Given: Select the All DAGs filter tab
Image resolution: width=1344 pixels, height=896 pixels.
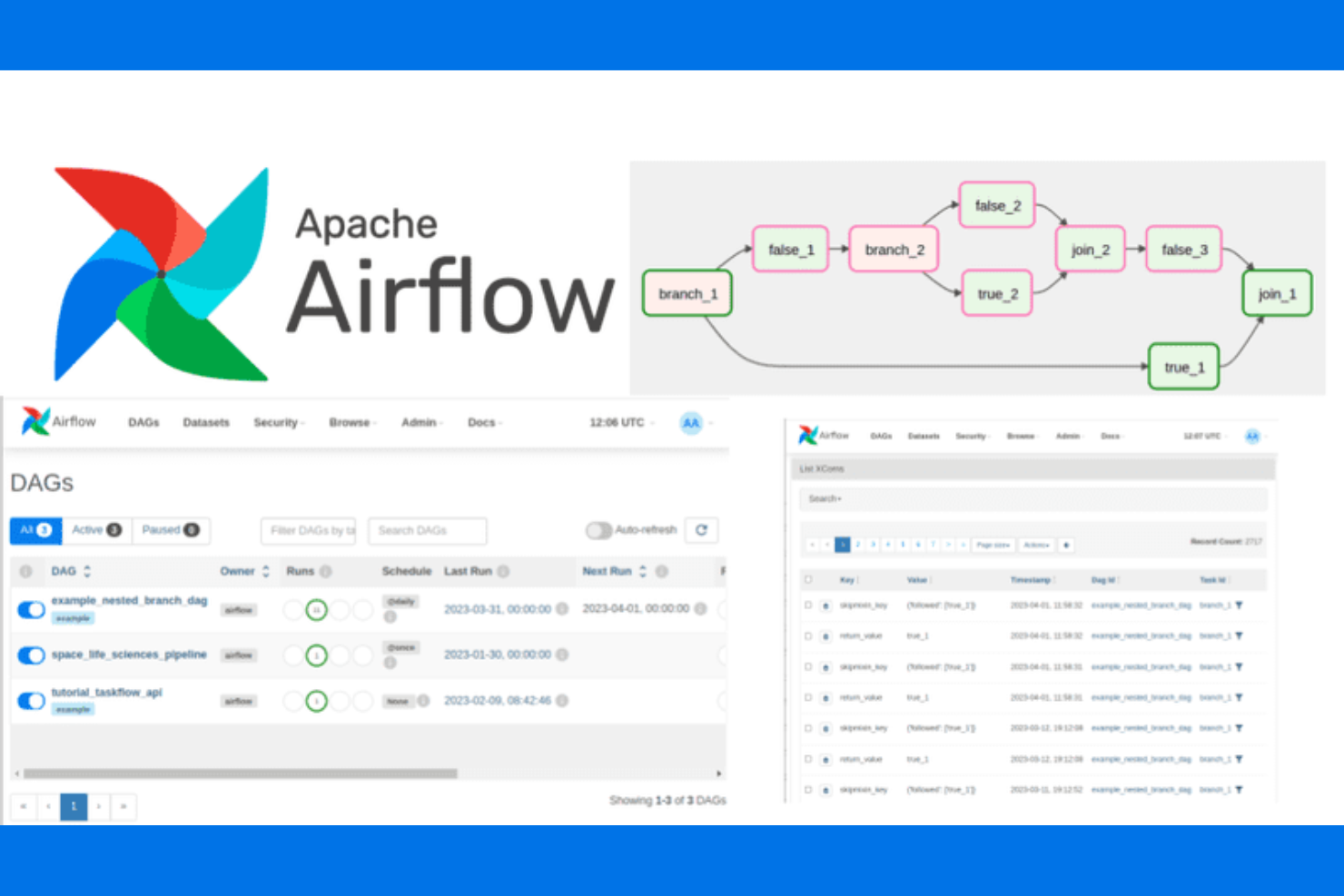Looking at the screenshot, I should click(35, 530).
